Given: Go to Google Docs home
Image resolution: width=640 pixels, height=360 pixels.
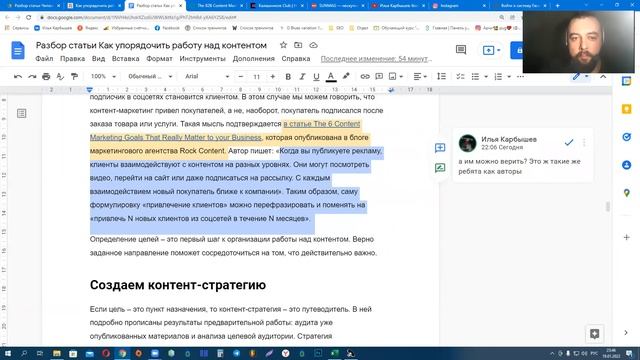Looking at the screenshot, I should click(x=18, y=51).
